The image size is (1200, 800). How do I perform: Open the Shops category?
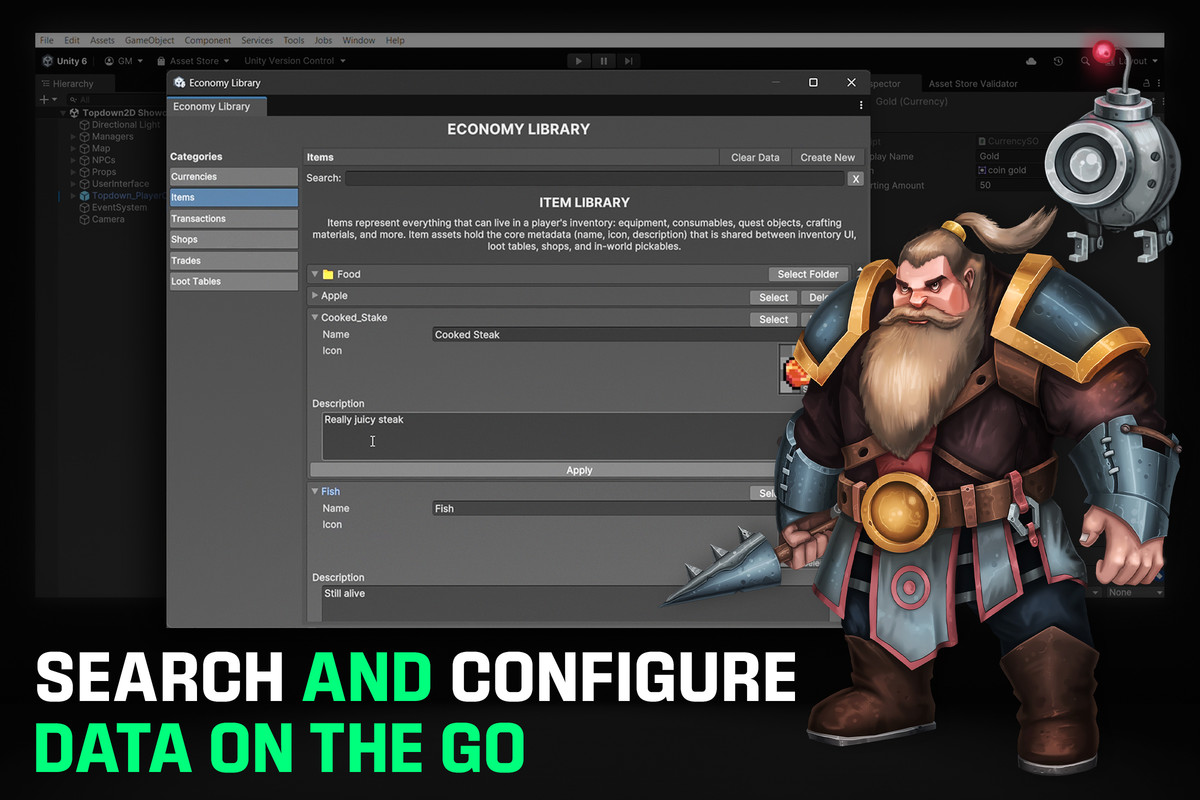point(233,240)
